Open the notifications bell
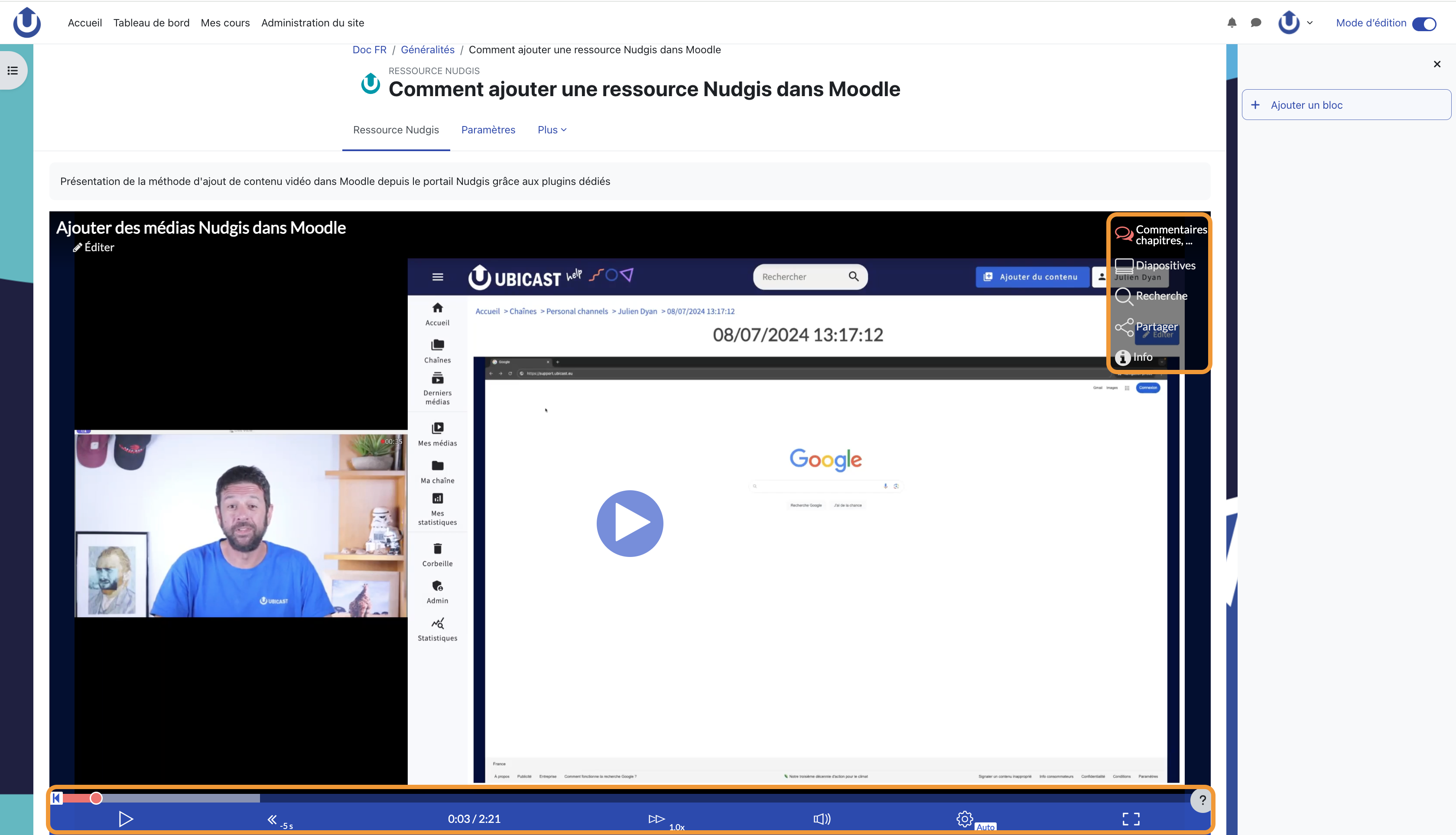1456x835 pixels. click(x=1232, y=23)
